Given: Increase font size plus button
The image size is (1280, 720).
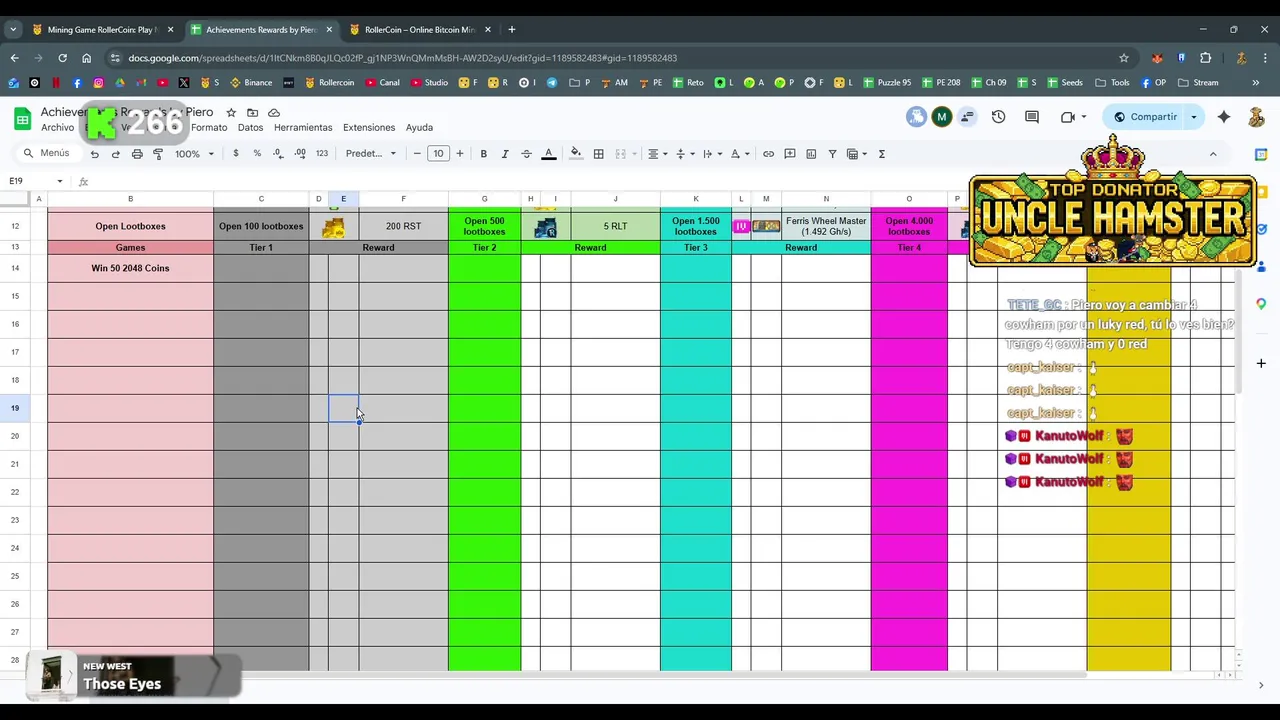Looking at the screenshot, I should pyautogui.click(x=460, y=154).
